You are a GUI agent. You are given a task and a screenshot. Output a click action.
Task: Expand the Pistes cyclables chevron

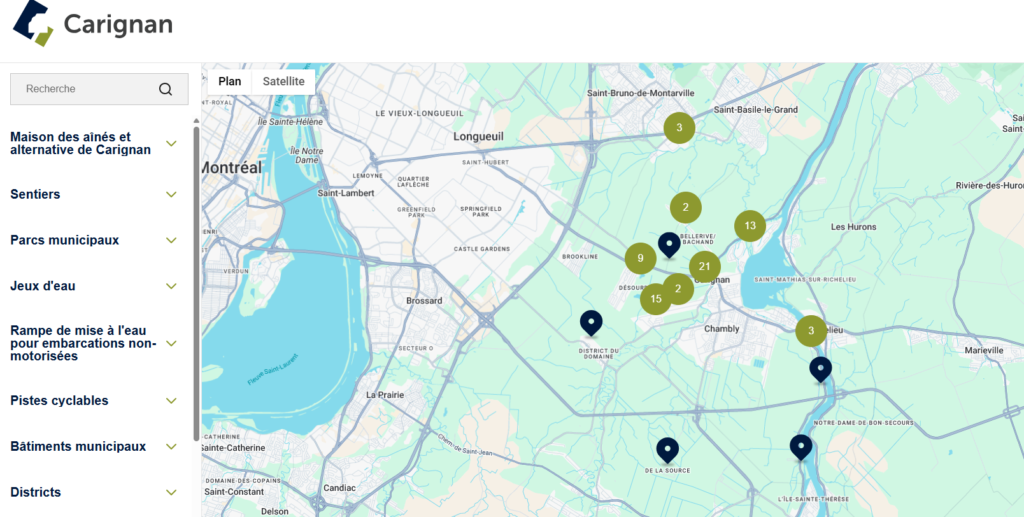[171, 401]
